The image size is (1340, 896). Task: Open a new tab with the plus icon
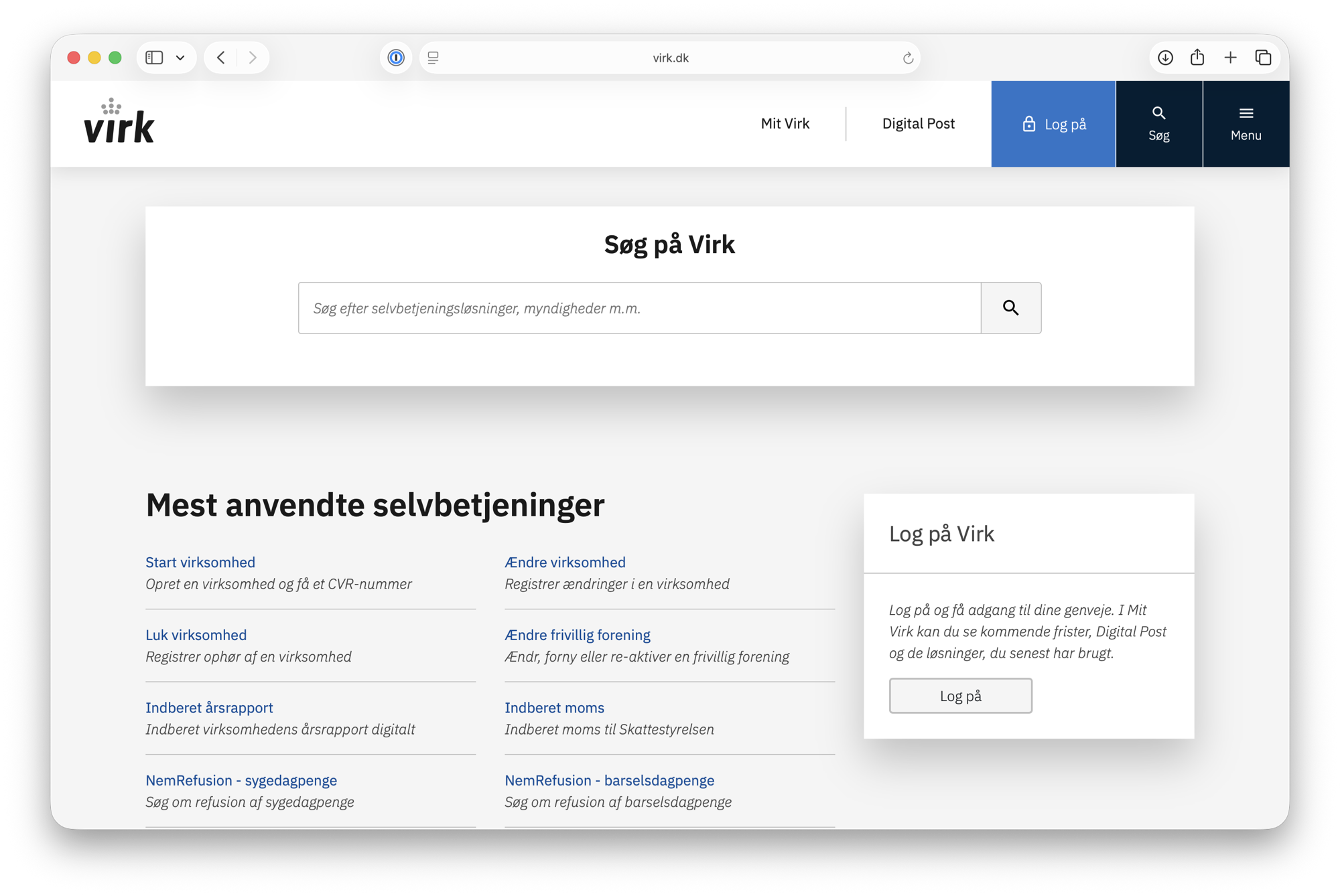(1230, 58)
